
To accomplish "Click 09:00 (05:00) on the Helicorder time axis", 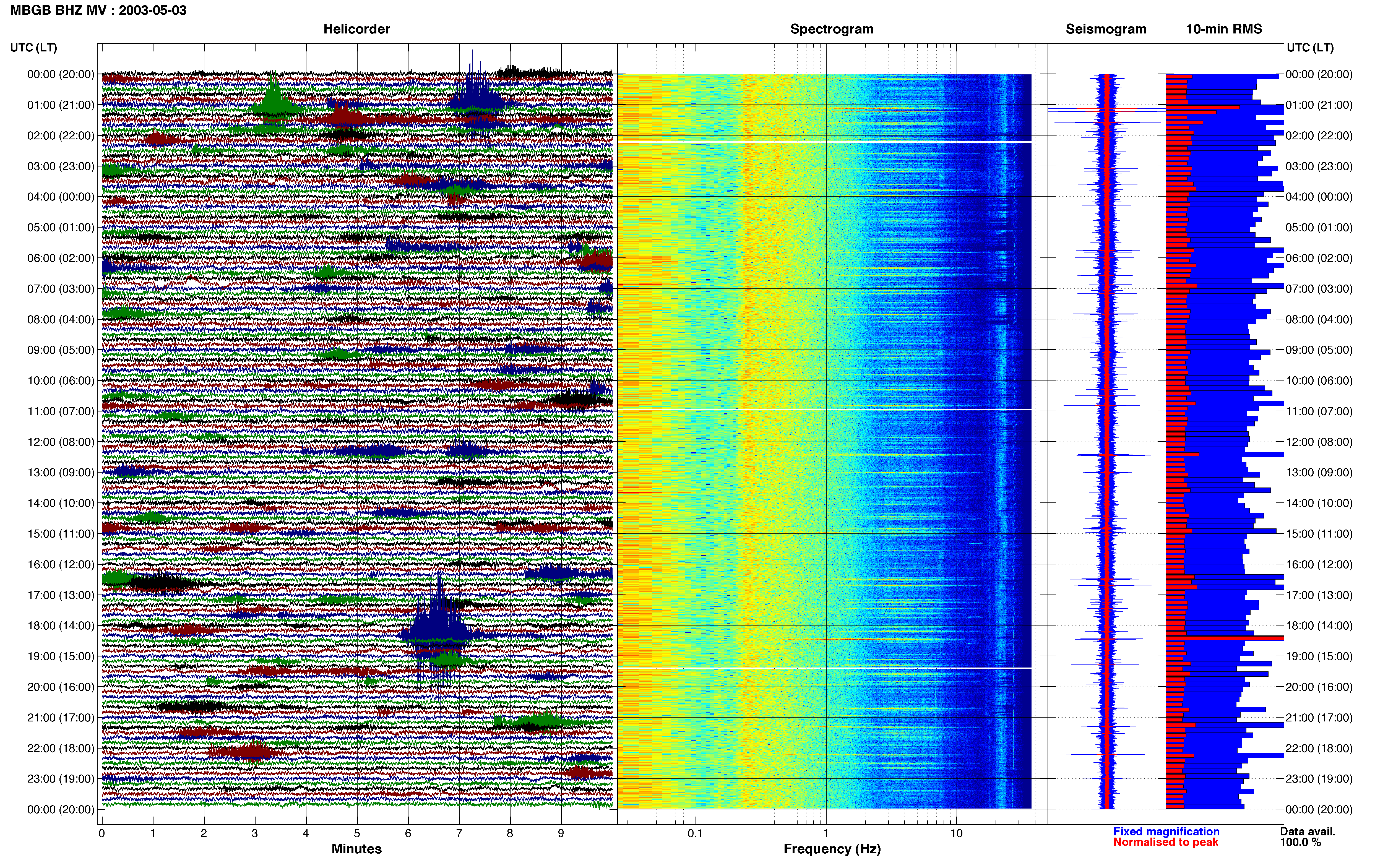I will (x=61, y=350).
